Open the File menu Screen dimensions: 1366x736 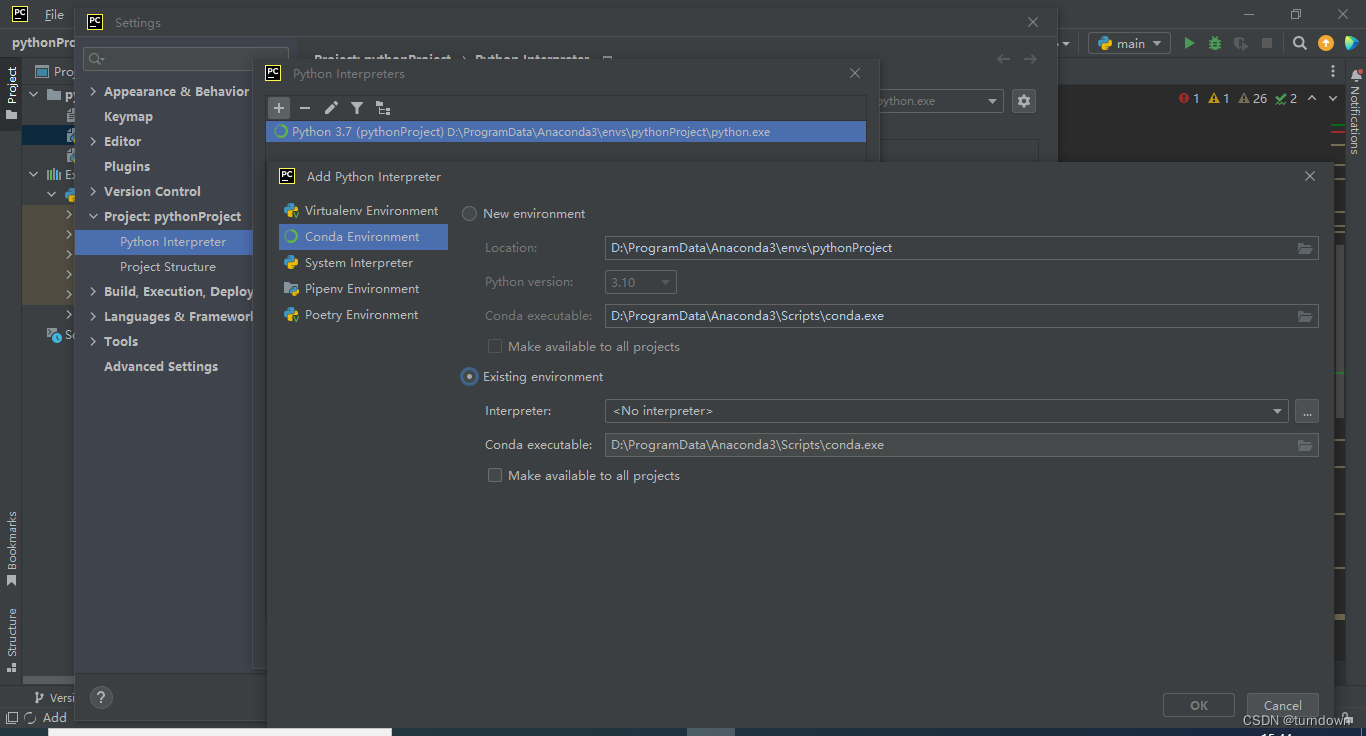[54, 15]
